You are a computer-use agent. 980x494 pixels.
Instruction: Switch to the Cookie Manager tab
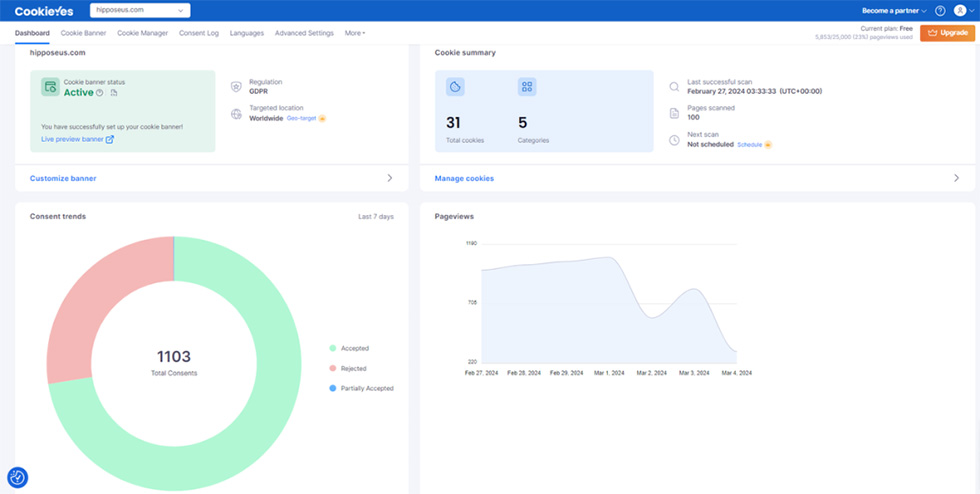142,33
